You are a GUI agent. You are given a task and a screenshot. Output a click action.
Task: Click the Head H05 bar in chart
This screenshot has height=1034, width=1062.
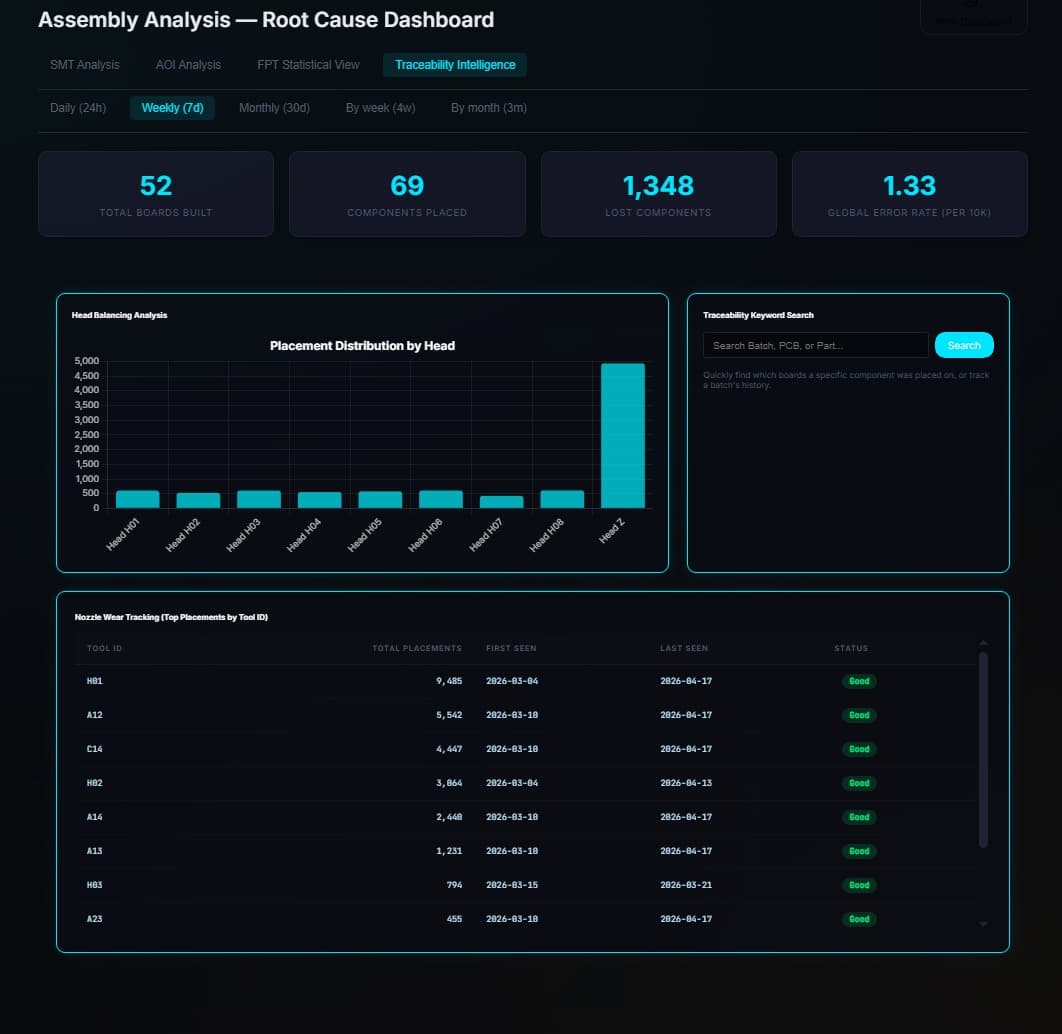tap(380, 500)
